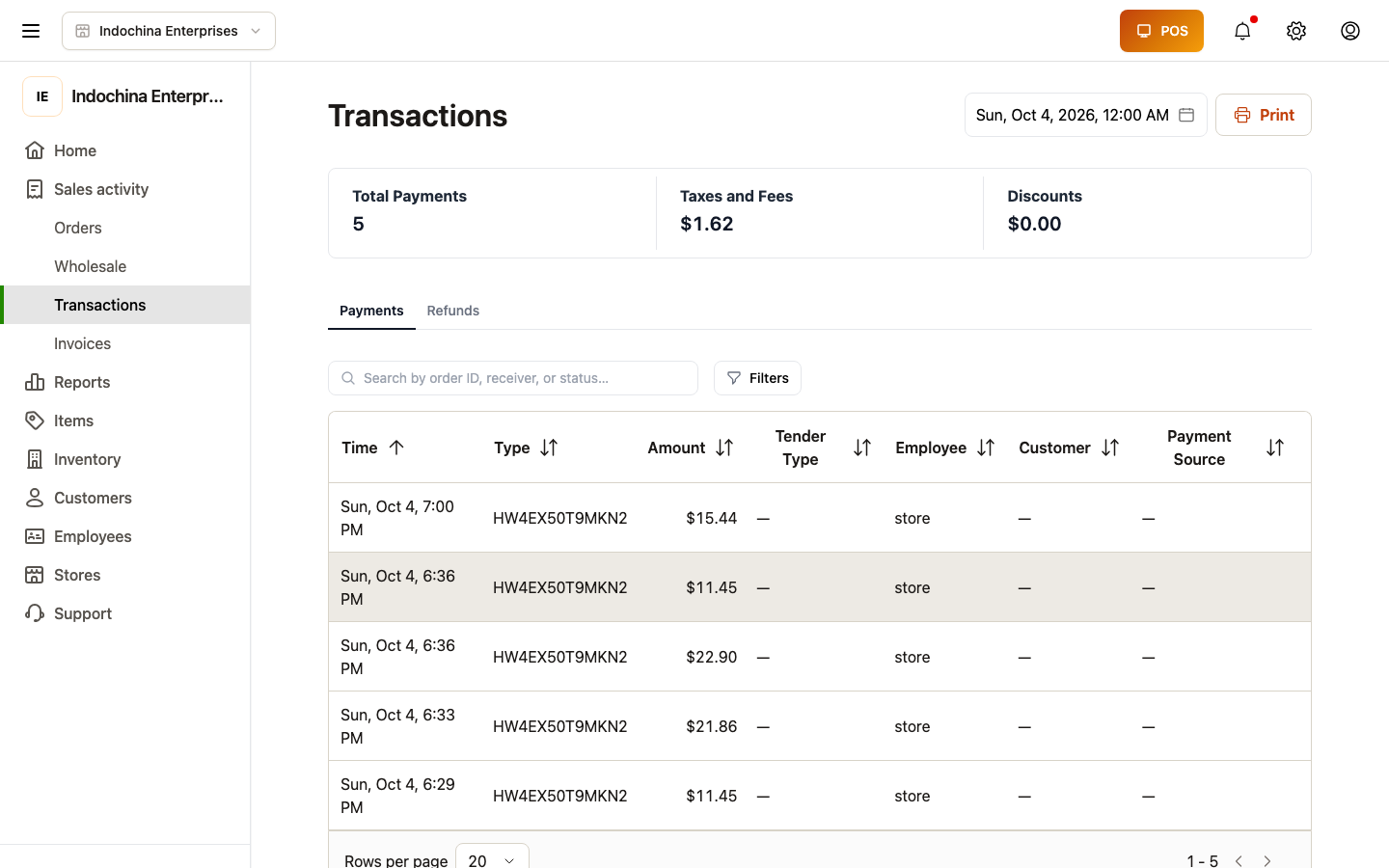Click the orange POS button
Viewport: 1389px width, 868px height.
[x=1161, y=31]
